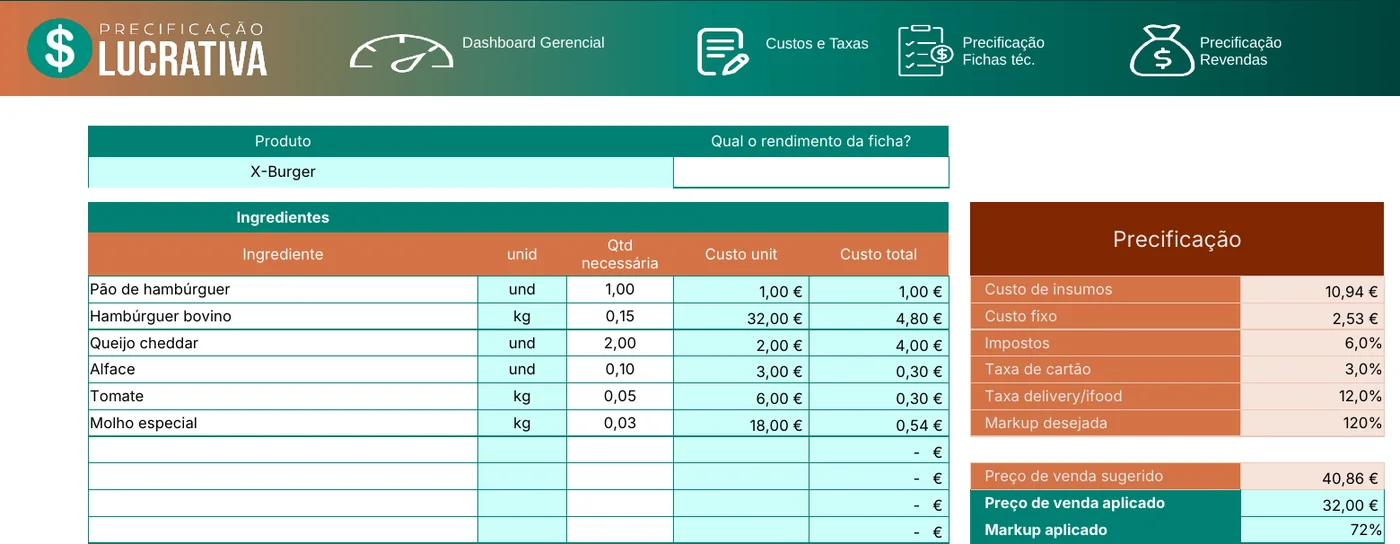Click the money bag Revendas icon
The height and width of the screenshot is (544, 1400).
1162,51
